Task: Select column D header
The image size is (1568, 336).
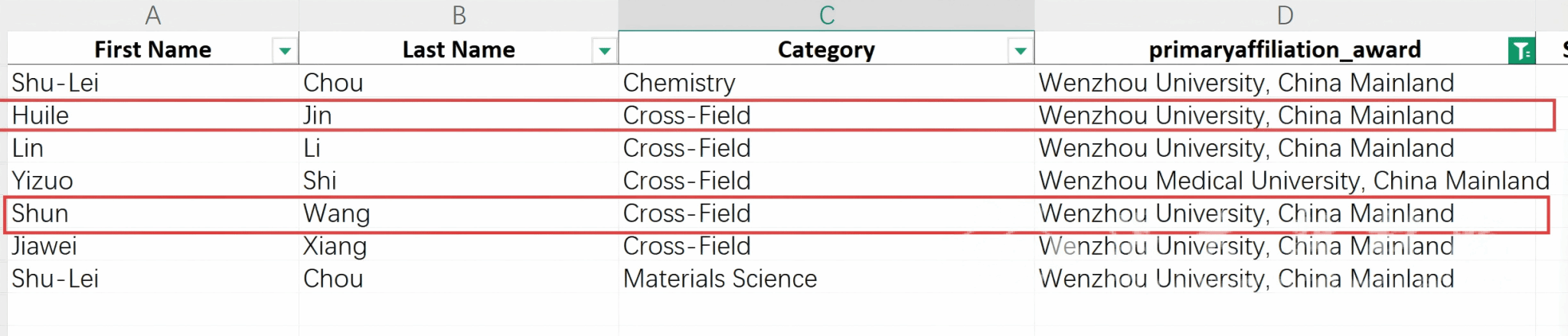Action: [1285, 15]
